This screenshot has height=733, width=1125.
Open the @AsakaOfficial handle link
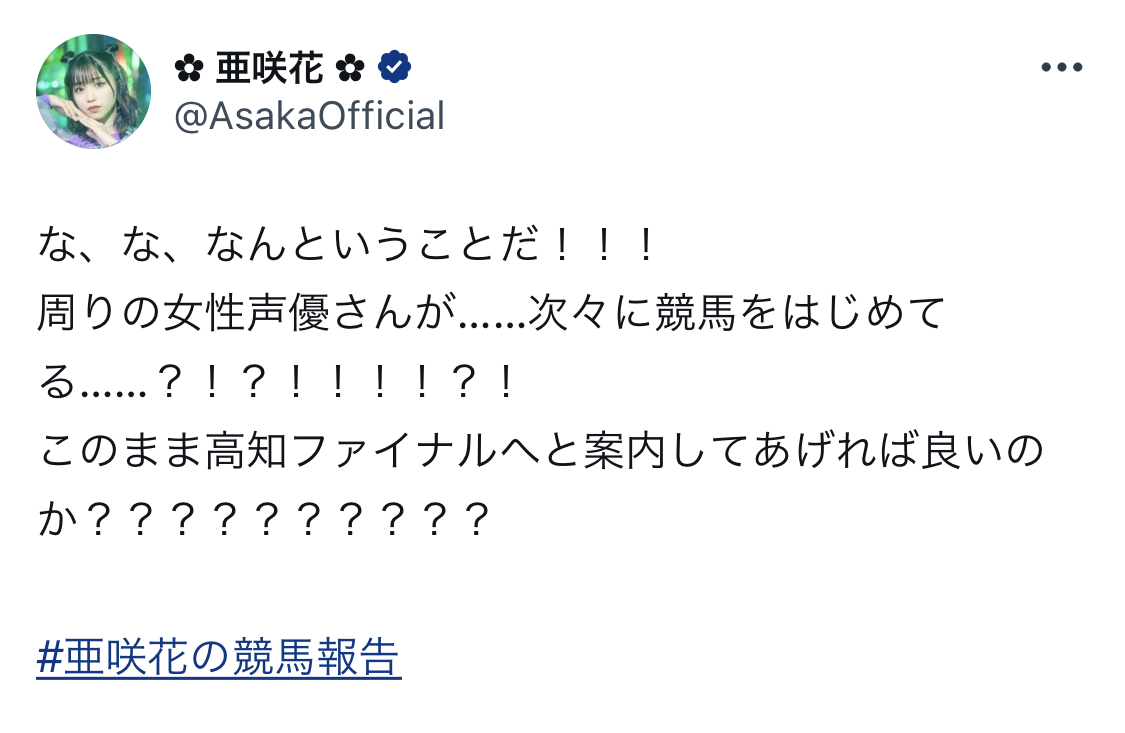309,116
